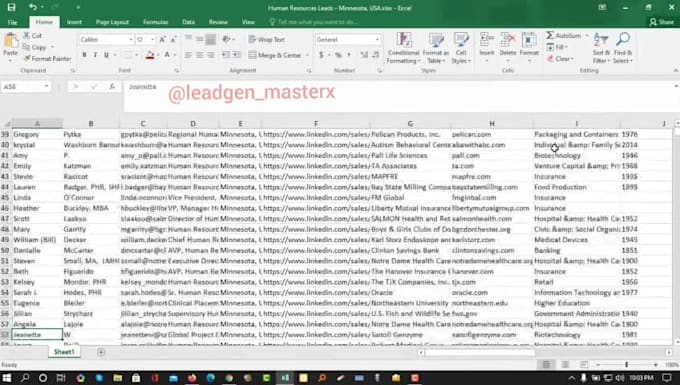Open the General number format dropdown
The image size is (680, 385).
click(x=377, y=39)
